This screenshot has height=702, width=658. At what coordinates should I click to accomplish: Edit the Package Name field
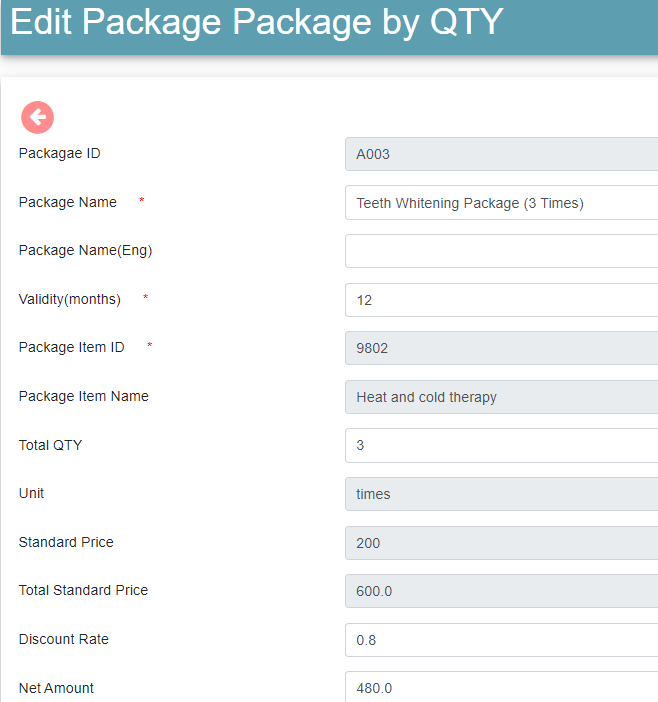tap(501, 203)
